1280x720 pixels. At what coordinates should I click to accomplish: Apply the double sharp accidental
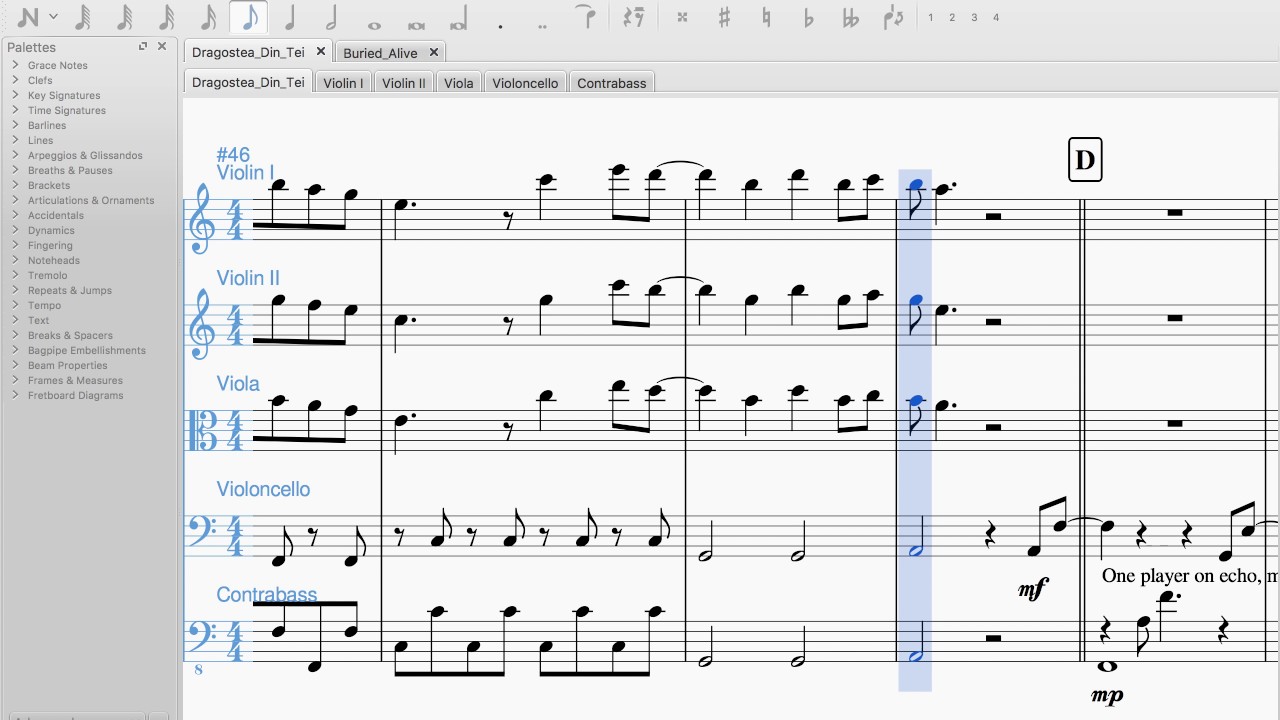tap(682, 17)
